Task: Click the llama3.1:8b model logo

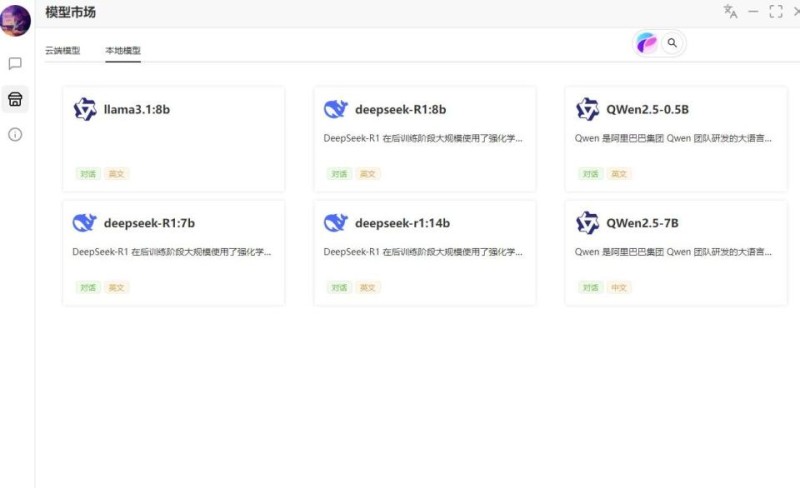Action: point(85,109)
